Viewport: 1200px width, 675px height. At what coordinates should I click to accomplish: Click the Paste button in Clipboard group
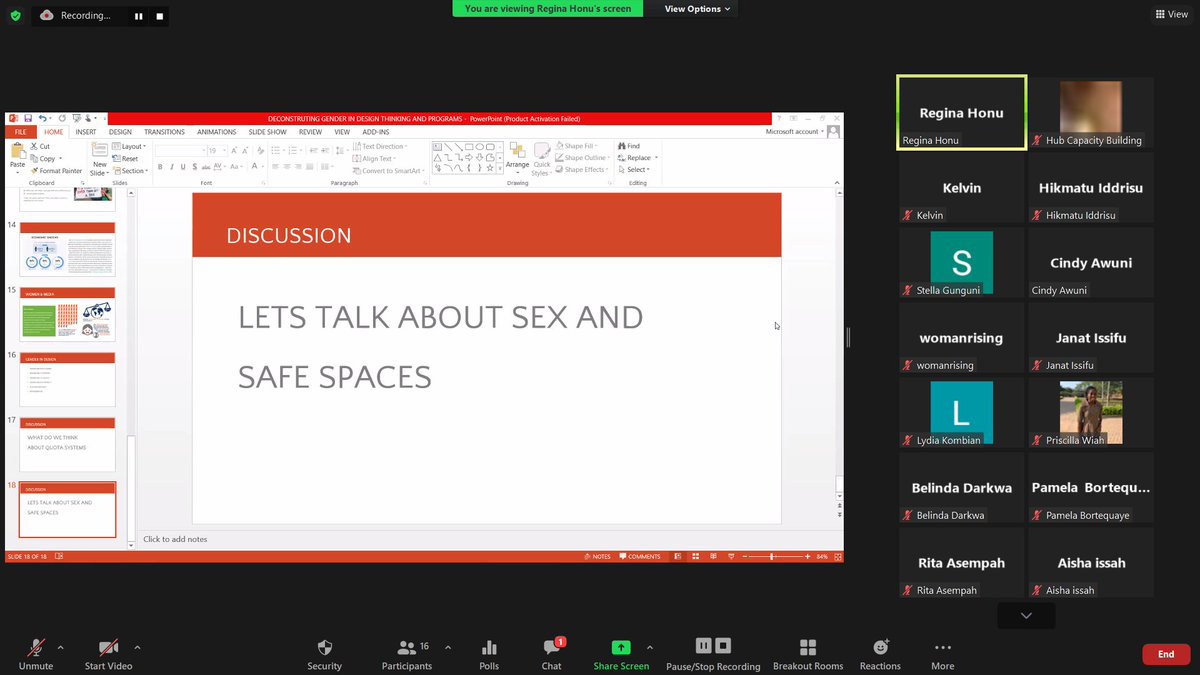point(17,157)
